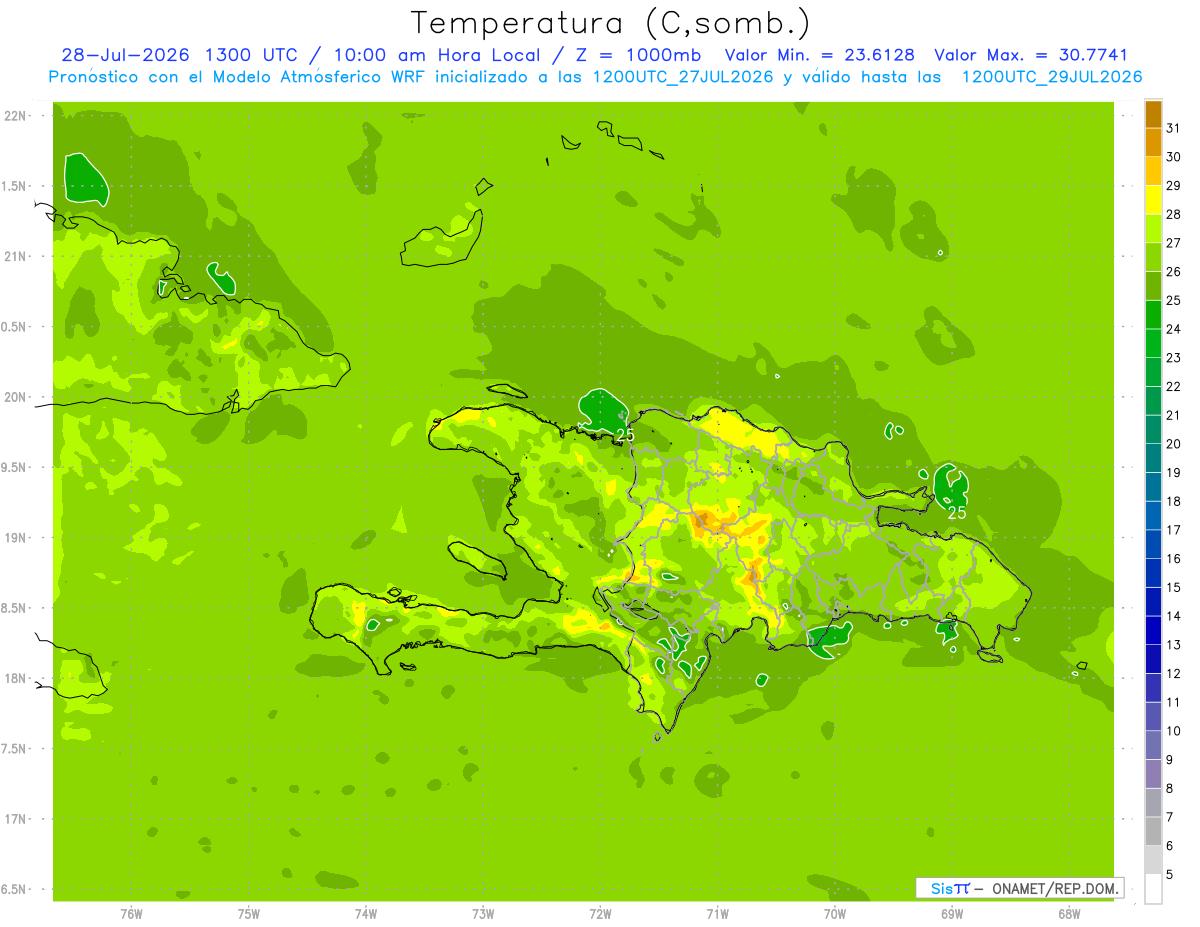The image size is (1200, 927).
Task: Click colorbar value label 8
Action: coord(1169,789)
